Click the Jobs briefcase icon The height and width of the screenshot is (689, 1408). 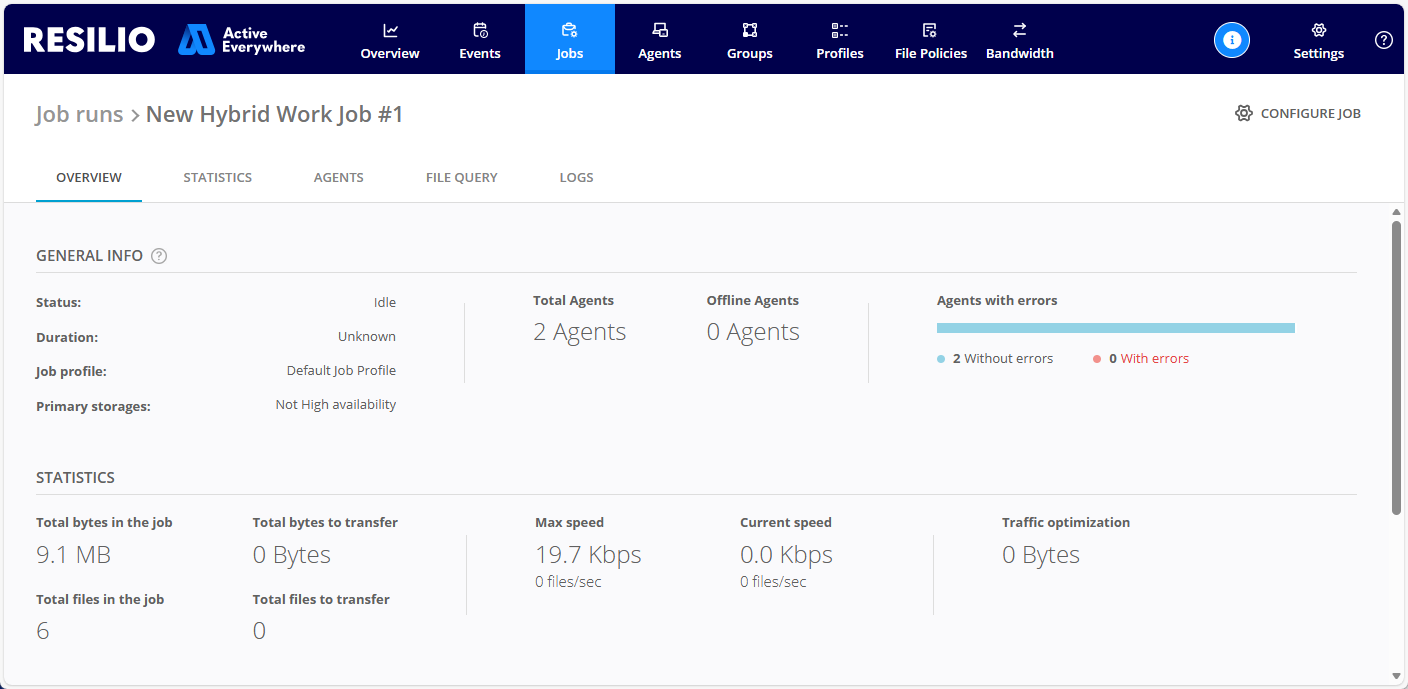(x=570, y=31)
